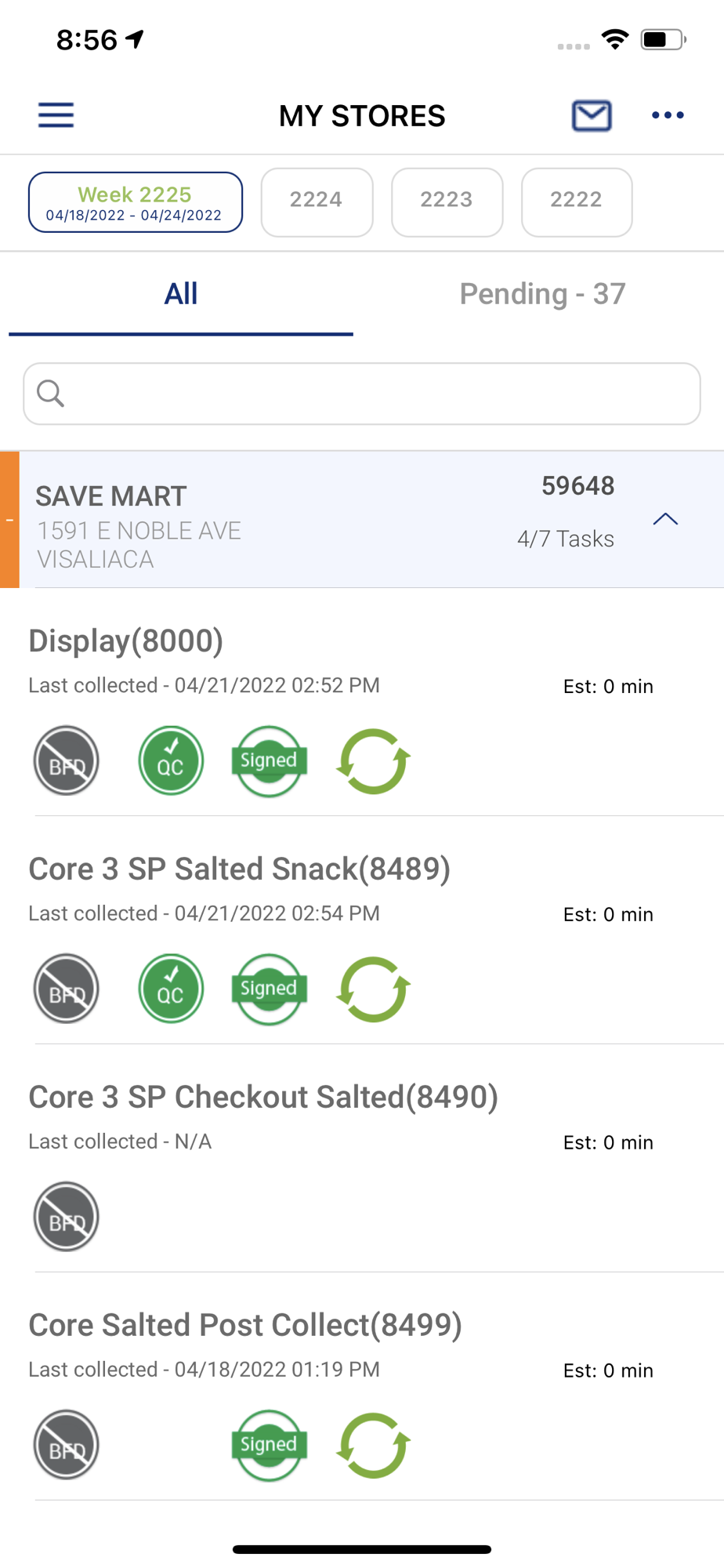Image resolution: width=724 pixels, height=1568 pixels.
Task: Select week 2223
Action: click(447, 201)
